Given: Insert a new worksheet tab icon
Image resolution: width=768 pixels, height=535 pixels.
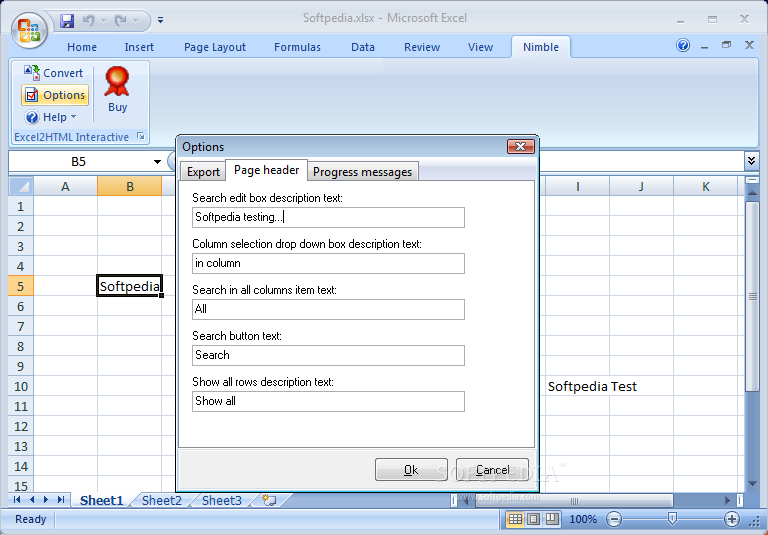Looking at the screenshot, I should point(269,500).
